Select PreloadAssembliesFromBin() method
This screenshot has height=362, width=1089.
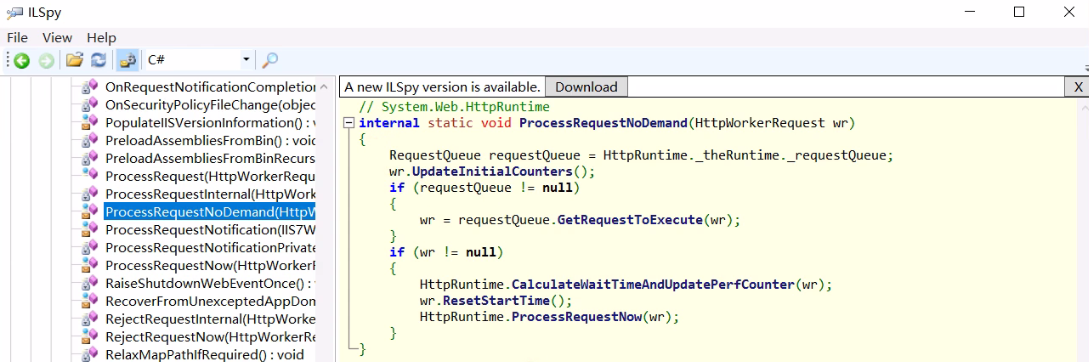tap(210, 140)
